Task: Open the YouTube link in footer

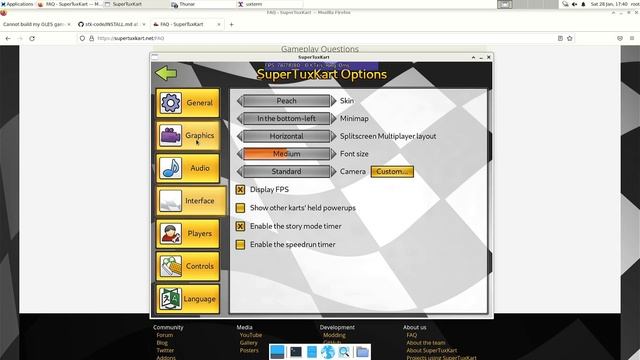Action: coord(251,335)
